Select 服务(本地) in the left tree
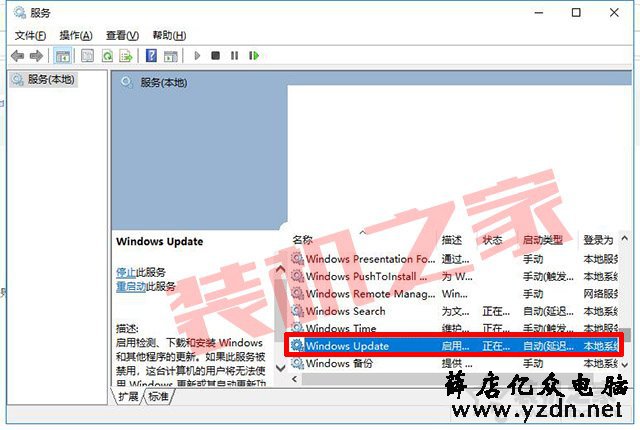Image resolution: width=640 pixels, height=430 pixels. 44,79
